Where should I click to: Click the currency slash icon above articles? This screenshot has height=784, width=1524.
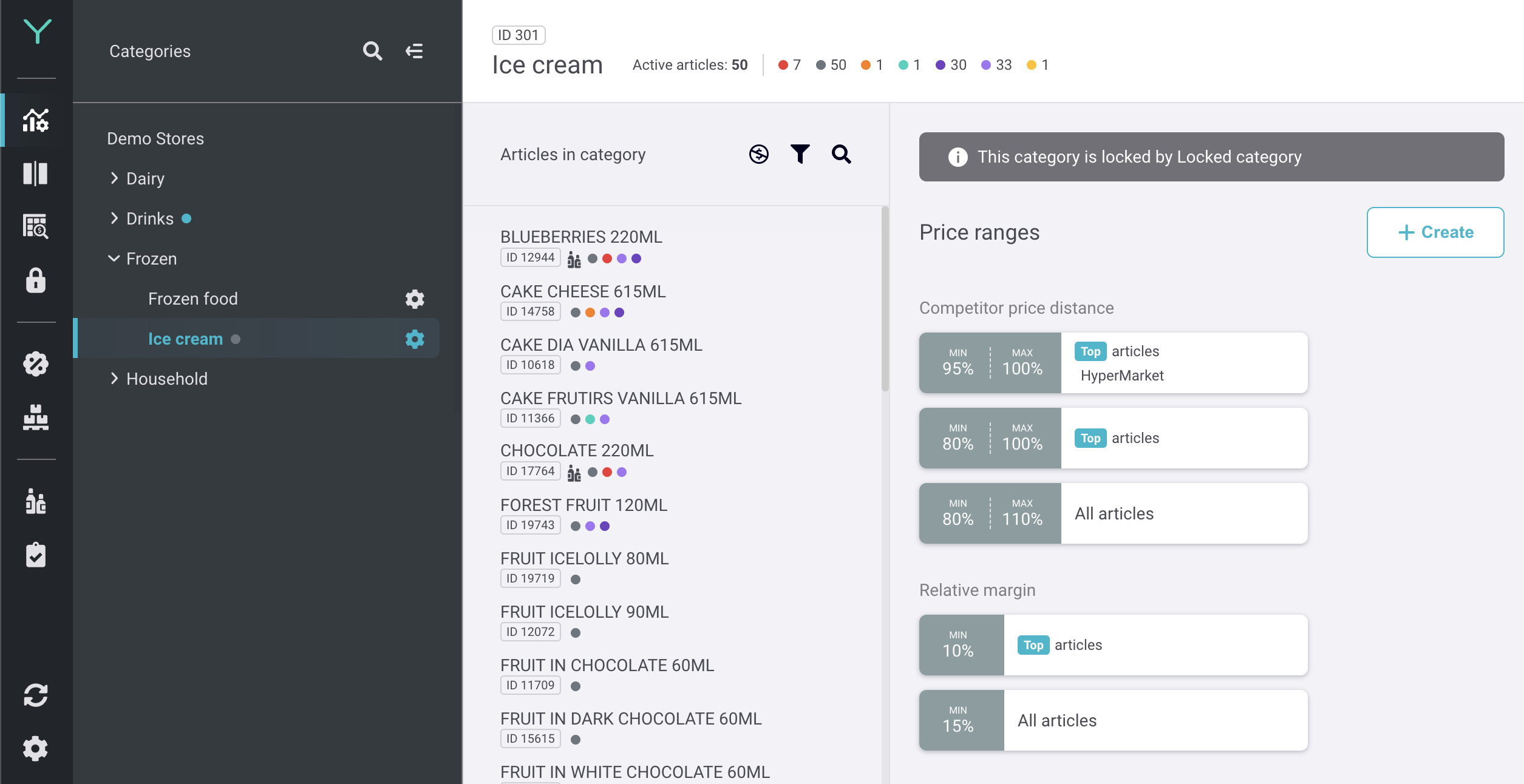(x=759, y=154)
